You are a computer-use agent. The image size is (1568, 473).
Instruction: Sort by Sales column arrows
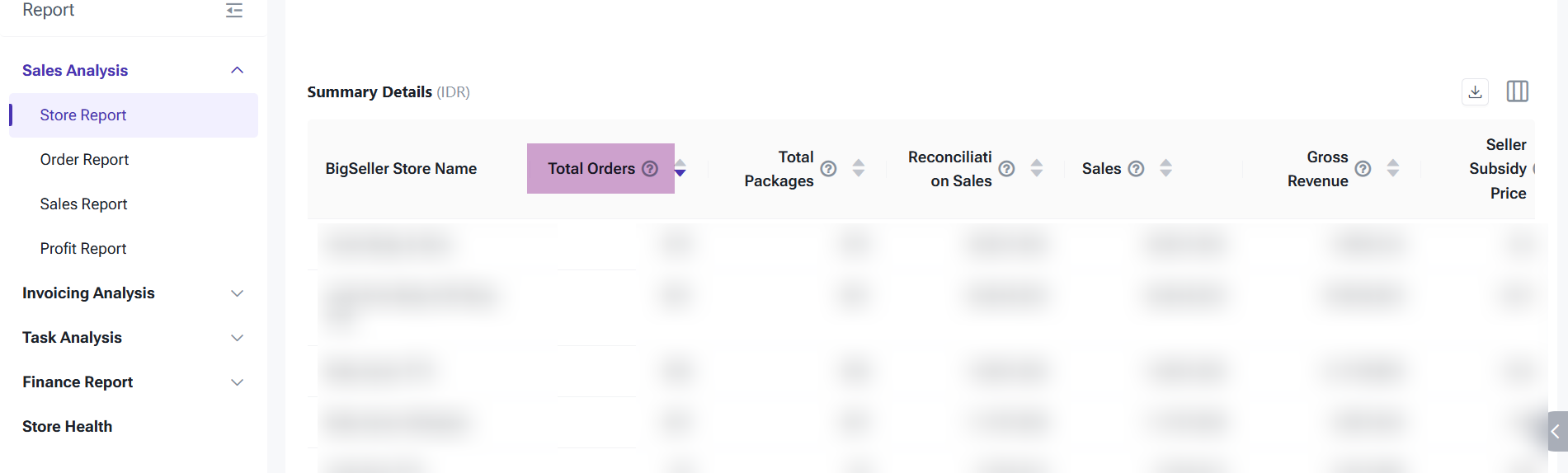coord(1165,168)
